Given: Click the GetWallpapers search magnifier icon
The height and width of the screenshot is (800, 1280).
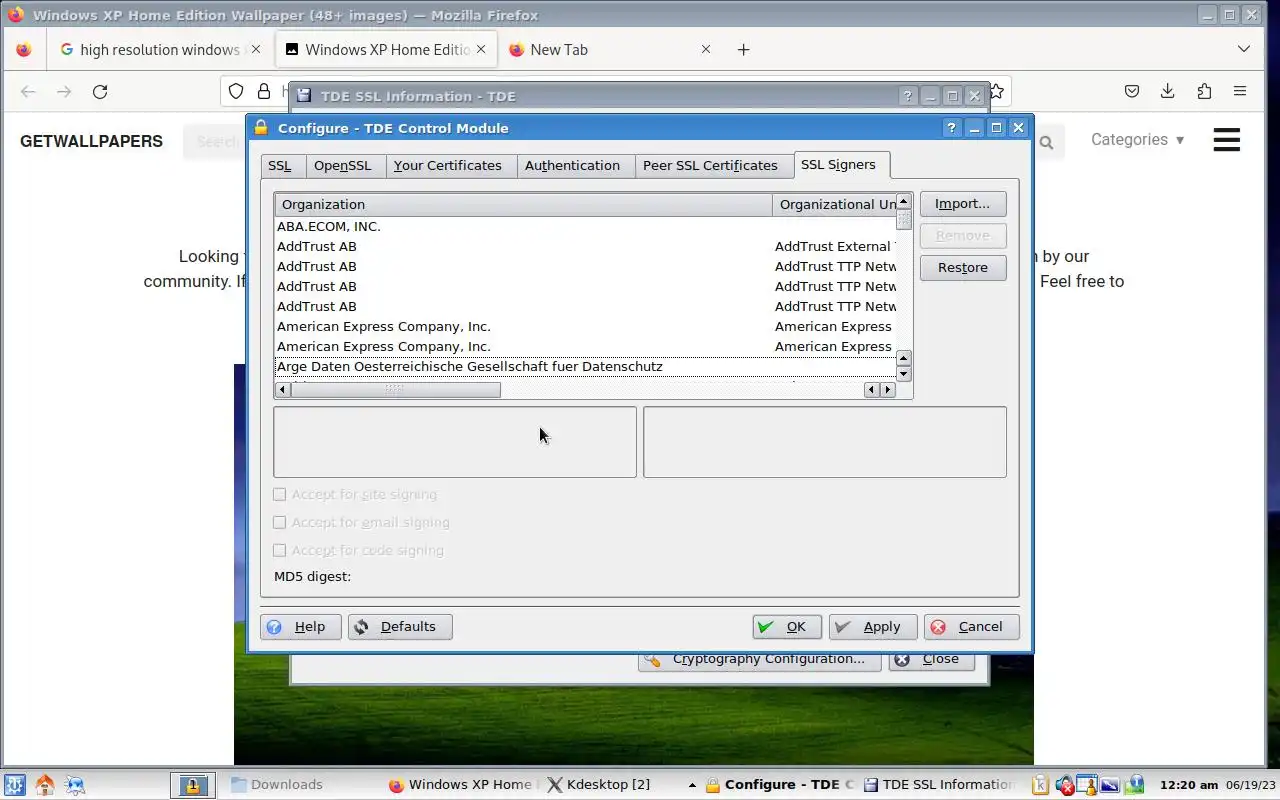Looking at the screenshot, I should [x=1046, y=143].
